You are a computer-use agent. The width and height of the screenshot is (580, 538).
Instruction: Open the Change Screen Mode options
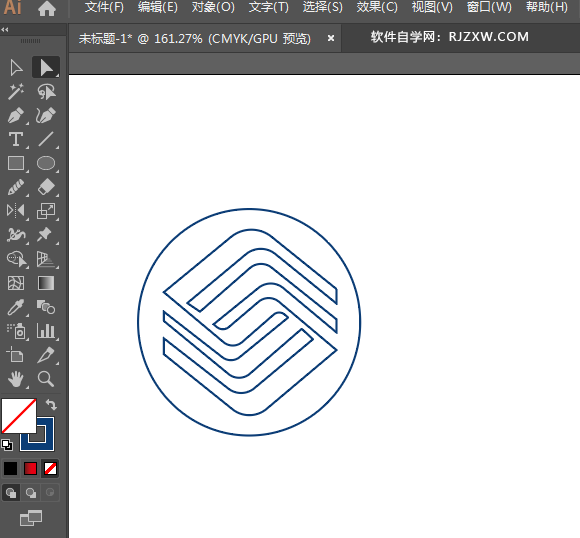tap(31, 518)
